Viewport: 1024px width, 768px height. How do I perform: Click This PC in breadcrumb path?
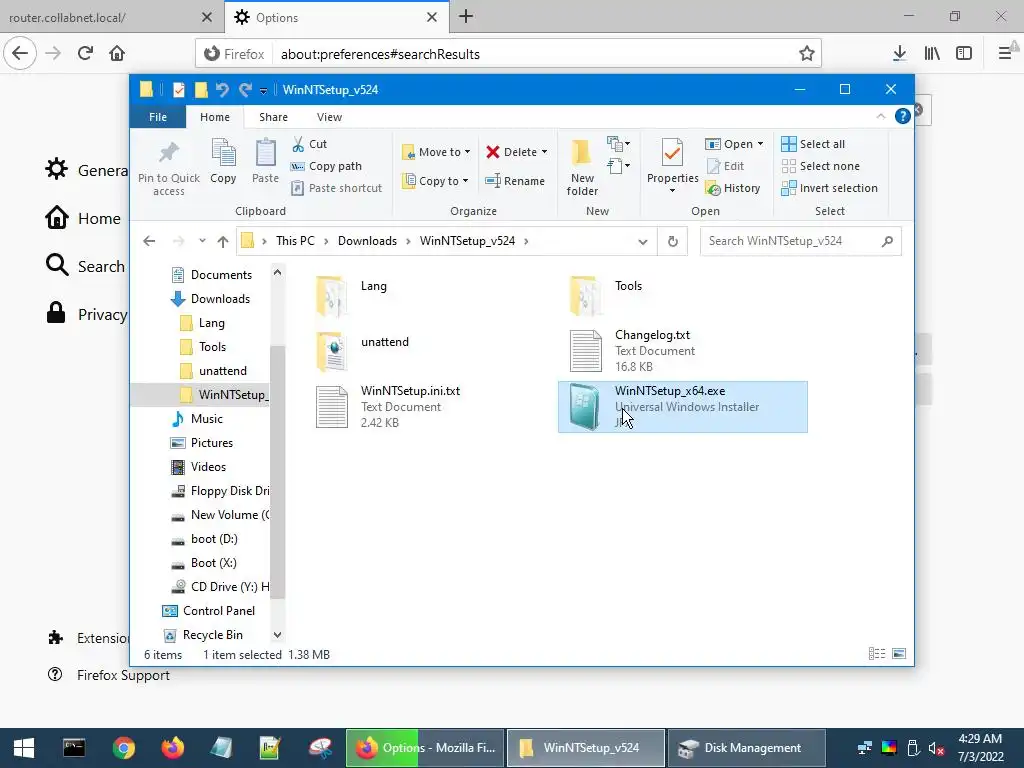coord(295,241)
